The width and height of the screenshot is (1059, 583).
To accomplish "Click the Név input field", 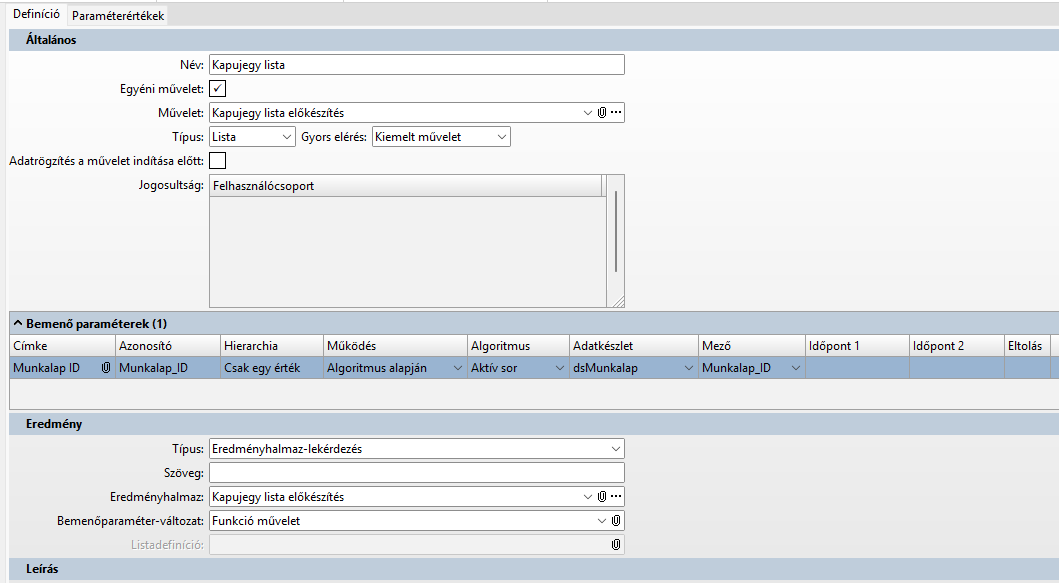I will tap(417, 65).
